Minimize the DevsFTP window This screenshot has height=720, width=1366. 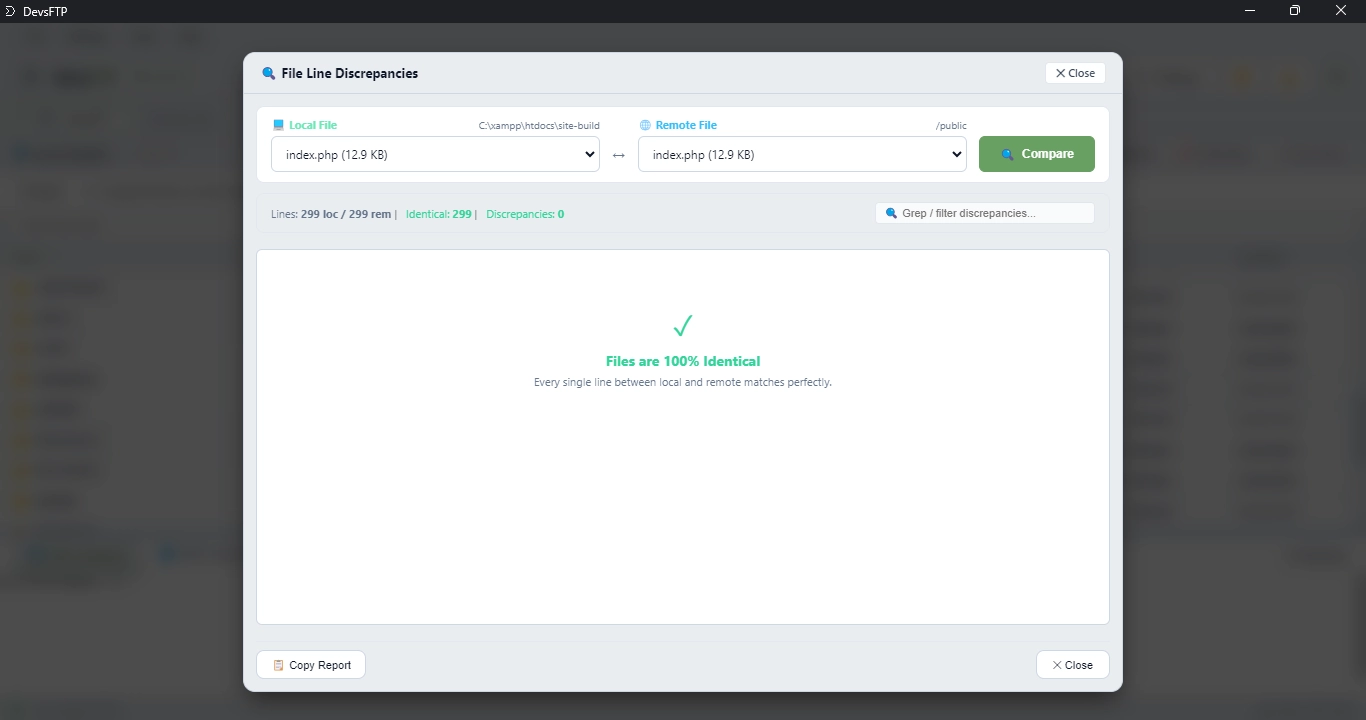[1250, 11]
